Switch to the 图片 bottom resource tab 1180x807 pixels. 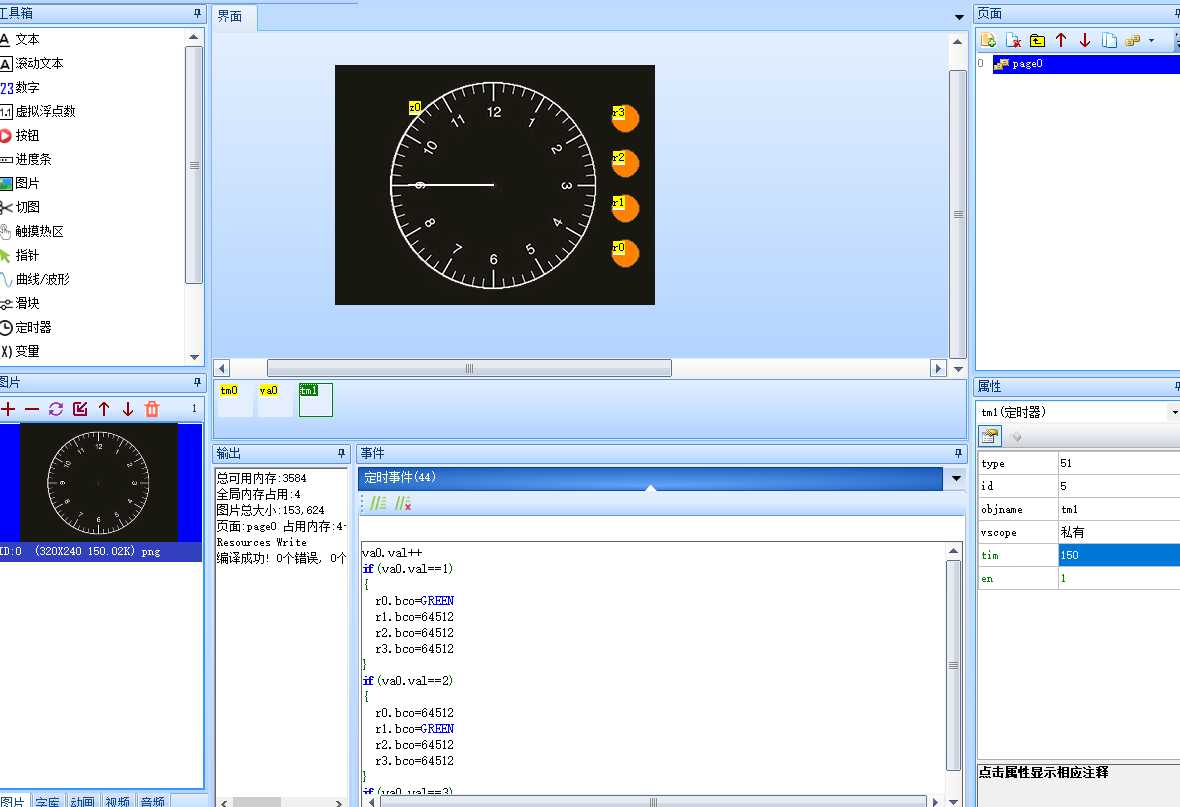14,802
